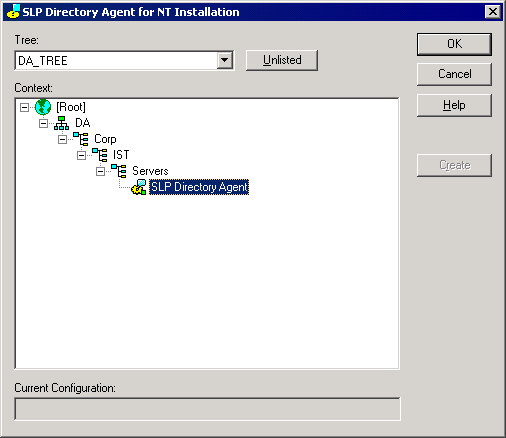The image size is (506, 438).
Task: Select [Root] label in context tree
Action: [x=71, y=107]
